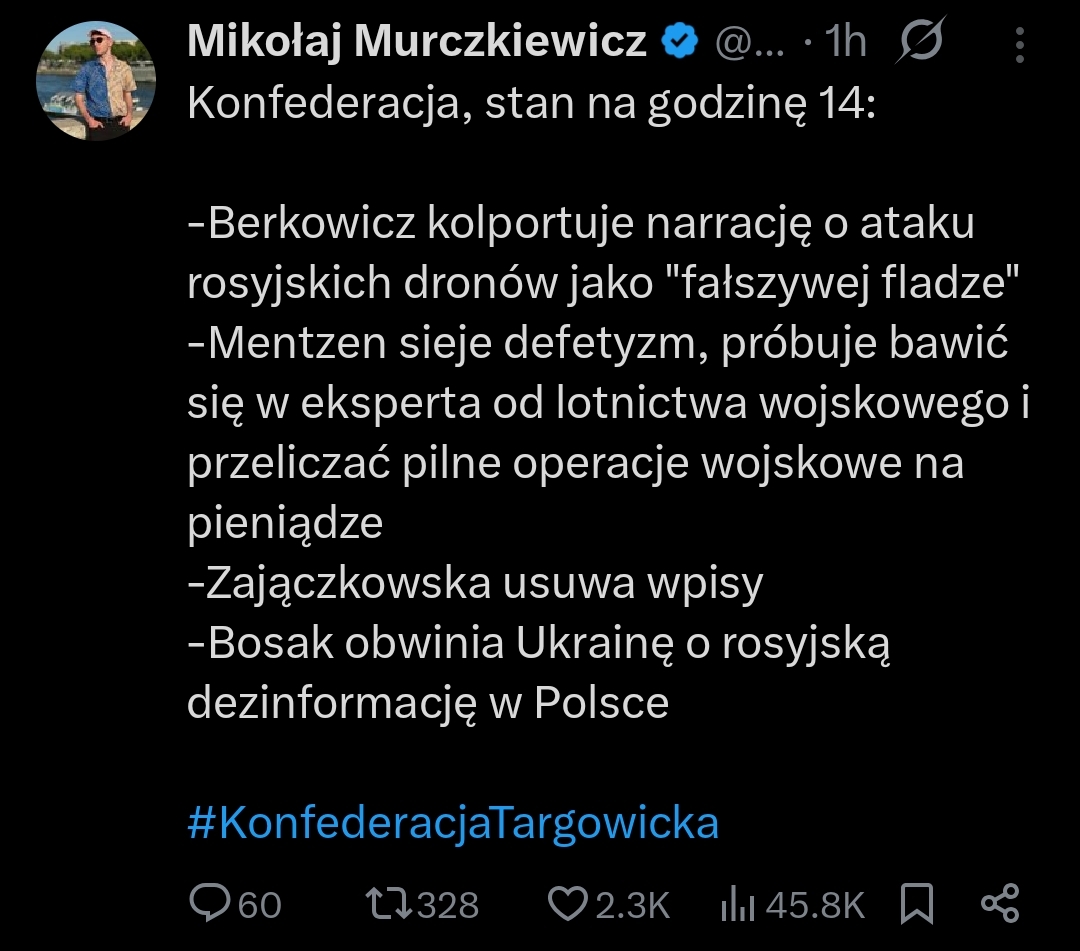The width and height of the screenshot is (1080, 951).
Task: Click the views bar chart icon
Action: (737, 905)
